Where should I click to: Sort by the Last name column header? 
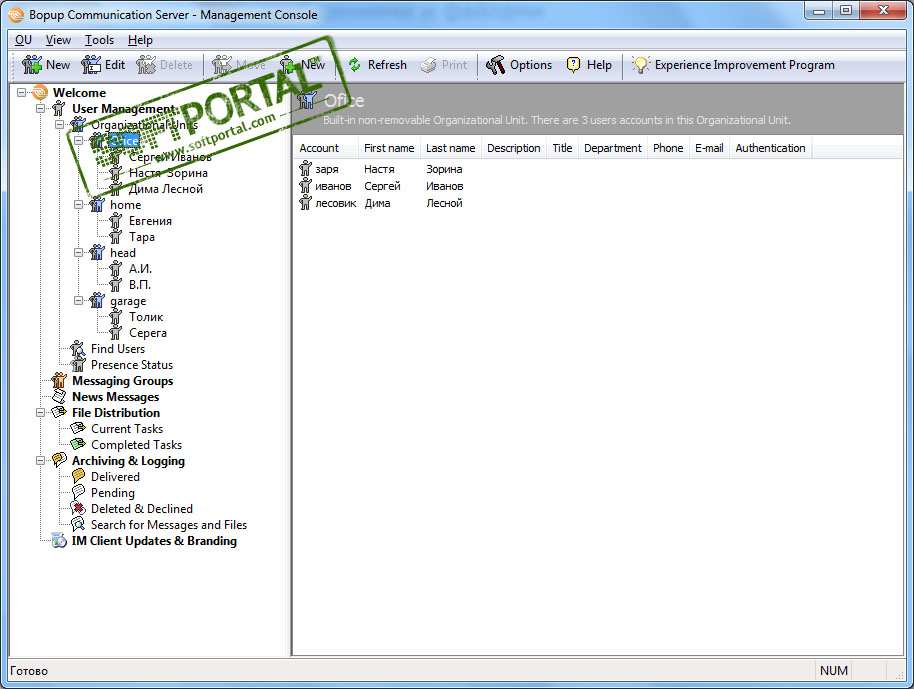451,148
